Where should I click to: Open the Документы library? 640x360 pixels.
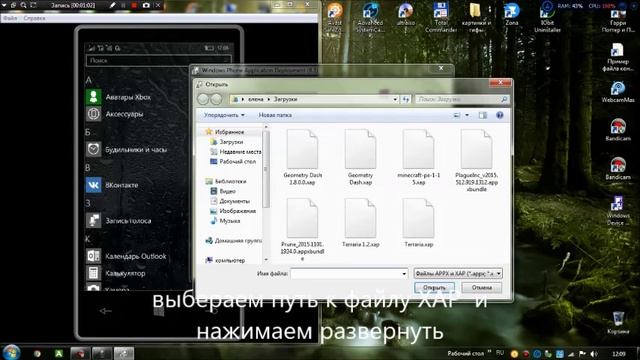pyautogui.click(x=234, y=201)
